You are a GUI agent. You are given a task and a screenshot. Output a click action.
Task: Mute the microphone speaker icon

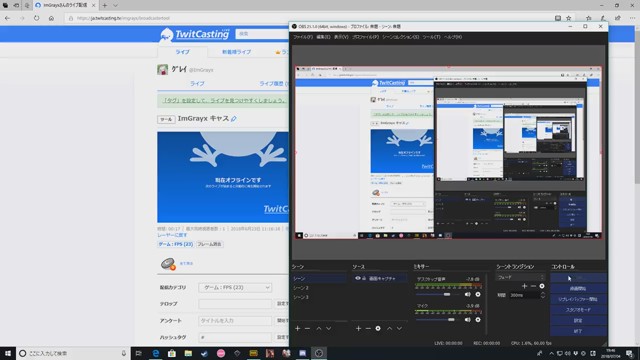click(x=468, y=320)
